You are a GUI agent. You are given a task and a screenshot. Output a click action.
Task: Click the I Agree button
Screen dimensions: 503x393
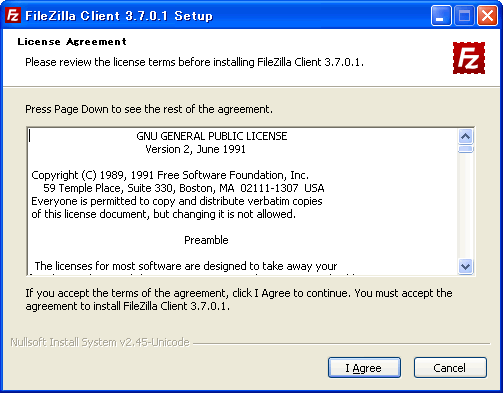click(364, 368)
